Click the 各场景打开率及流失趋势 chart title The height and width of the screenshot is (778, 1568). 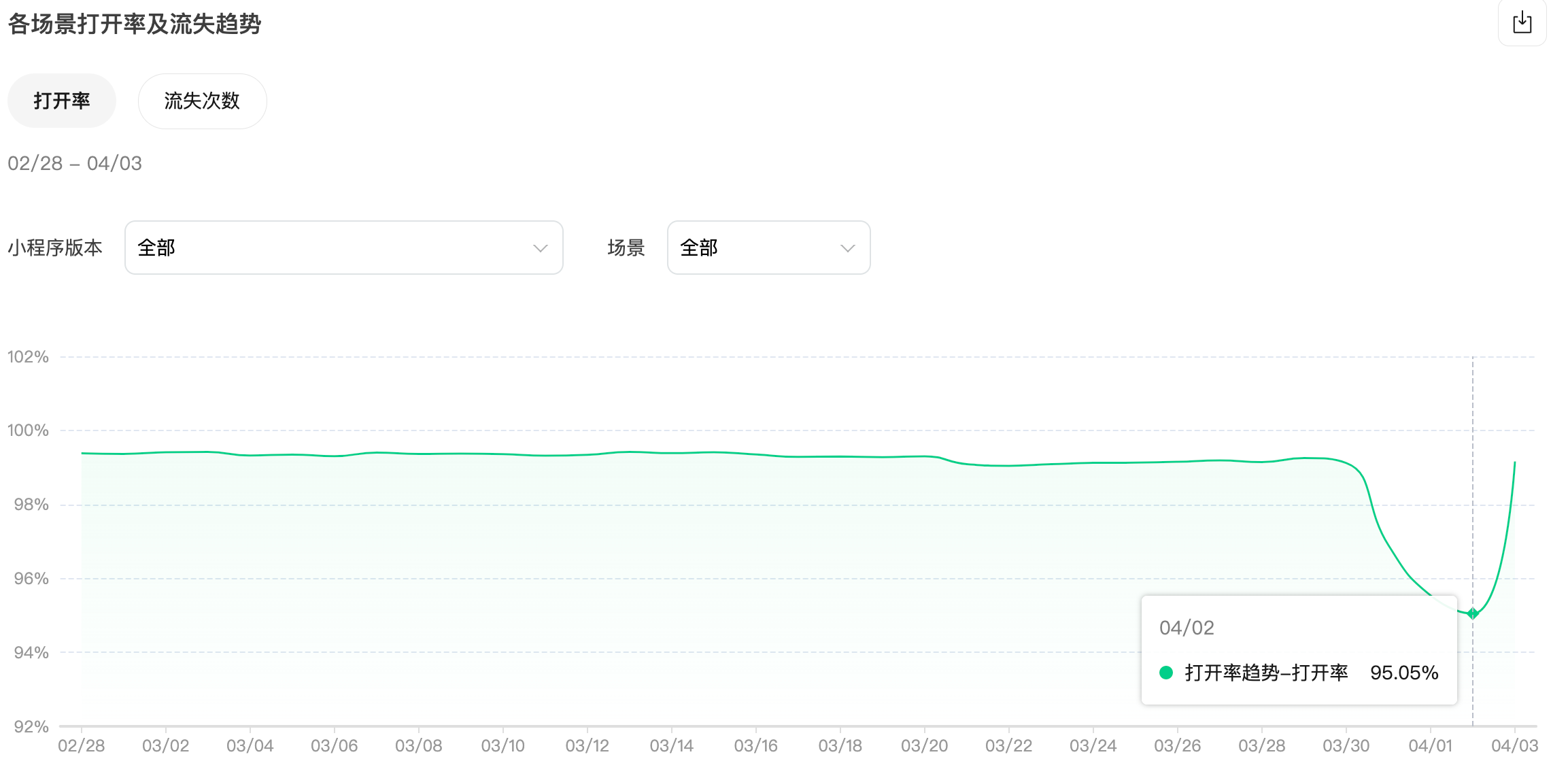pyautogui.click(x=135, y=24)
